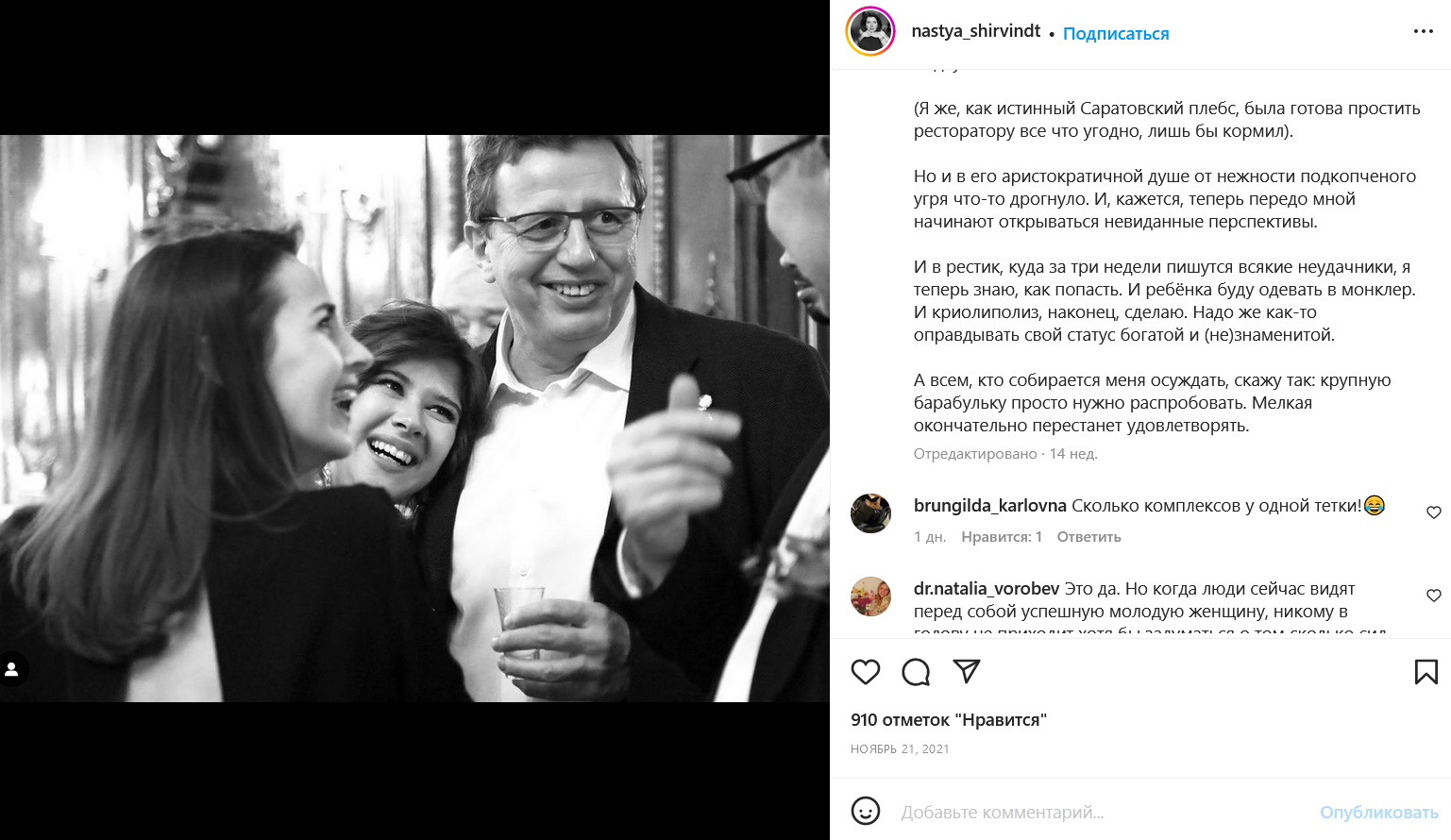Open the nastya_shirvindt username link

click(975, 31)
